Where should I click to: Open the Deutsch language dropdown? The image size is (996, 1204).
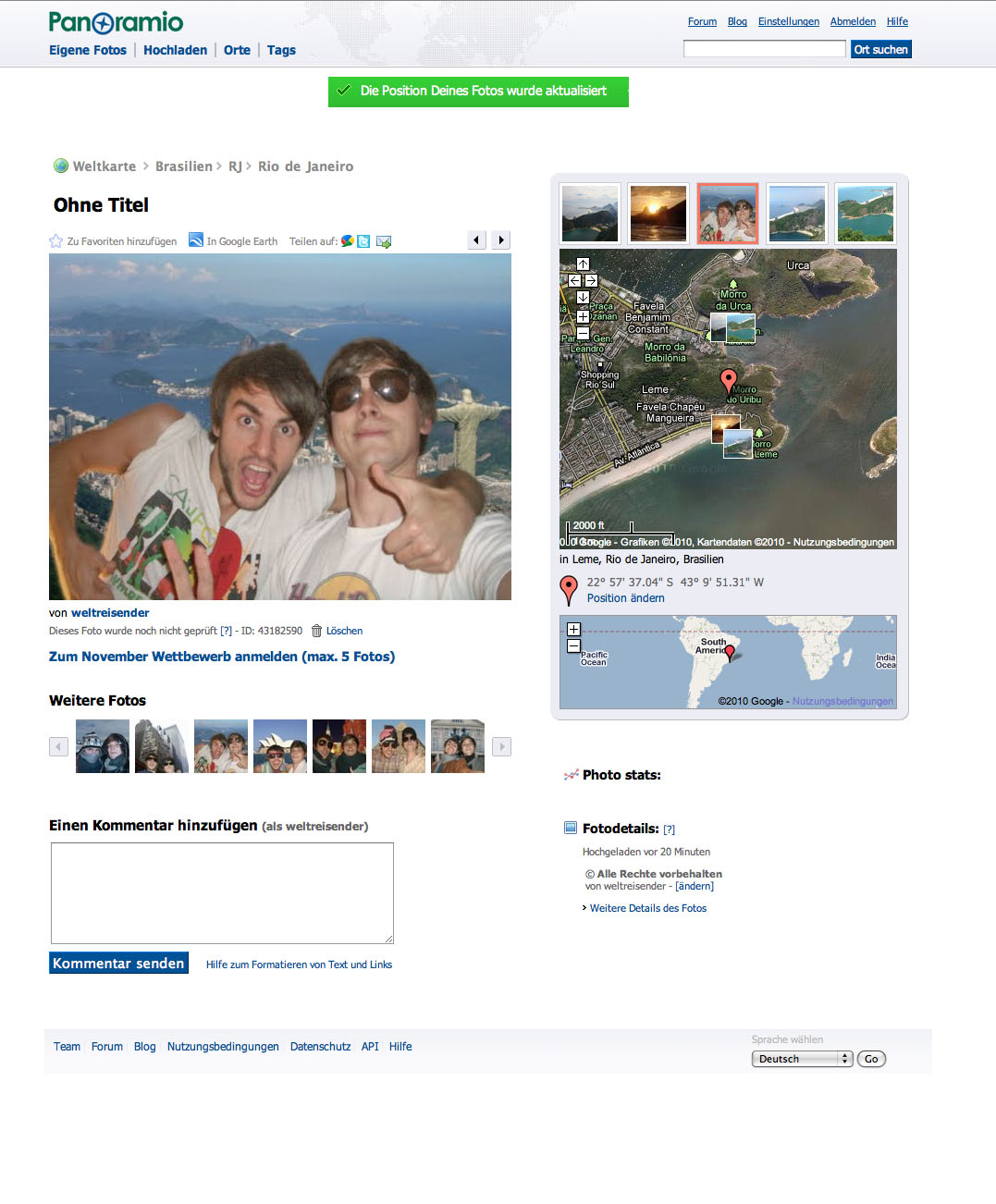coord(802,1059)
